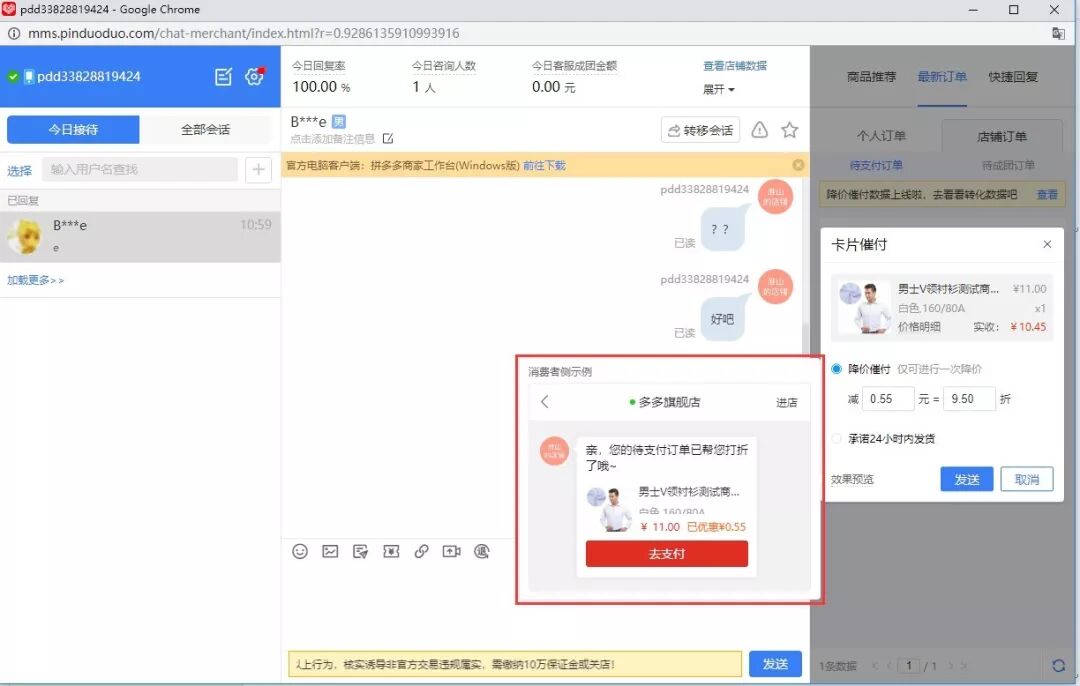Edit the remark note pencil icon
The width and height of the screenshot is (1080, 686).
[x=388, y=138]
